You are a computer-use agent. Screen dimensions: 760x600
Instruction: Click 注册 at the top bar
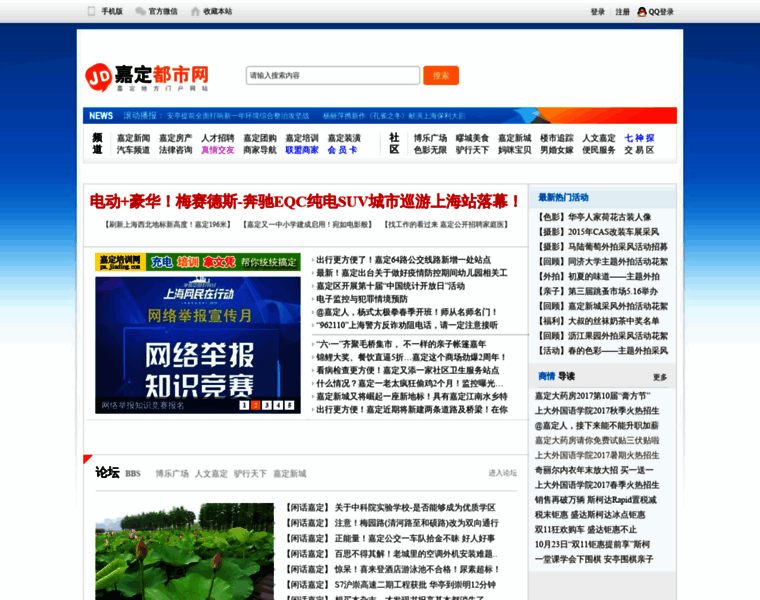622,12
